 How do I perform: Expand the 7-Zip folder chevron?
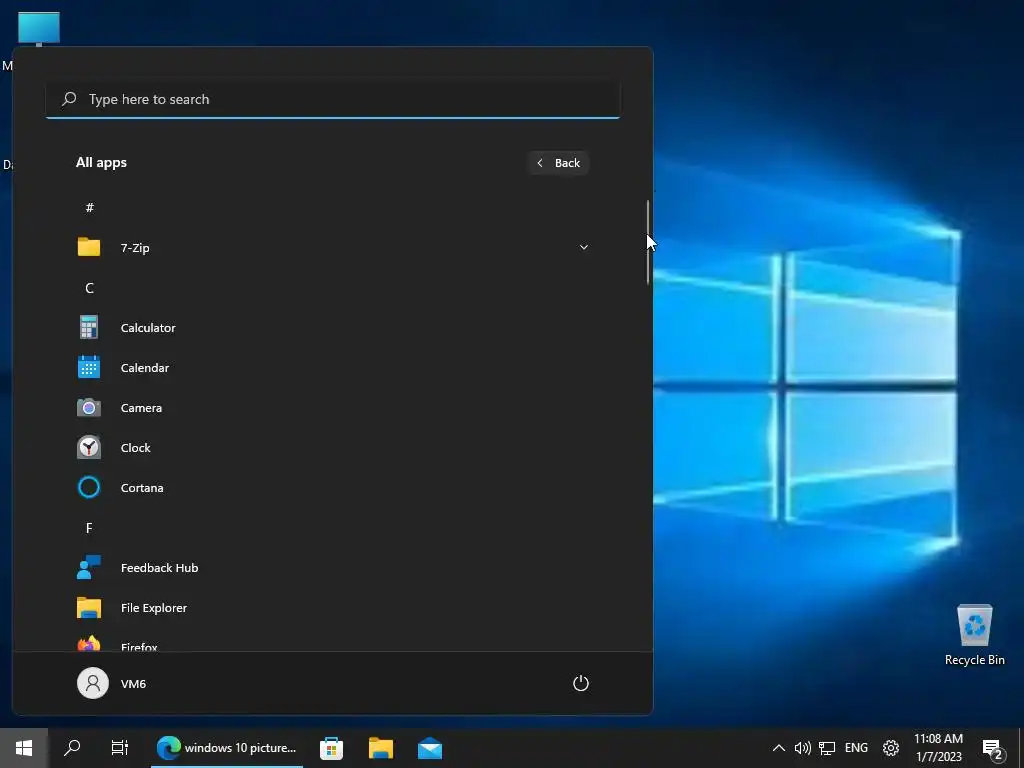584,248
